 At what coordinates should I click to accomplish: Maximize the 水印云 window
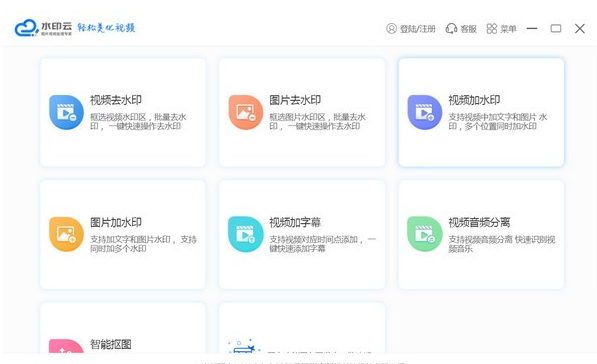556,29
